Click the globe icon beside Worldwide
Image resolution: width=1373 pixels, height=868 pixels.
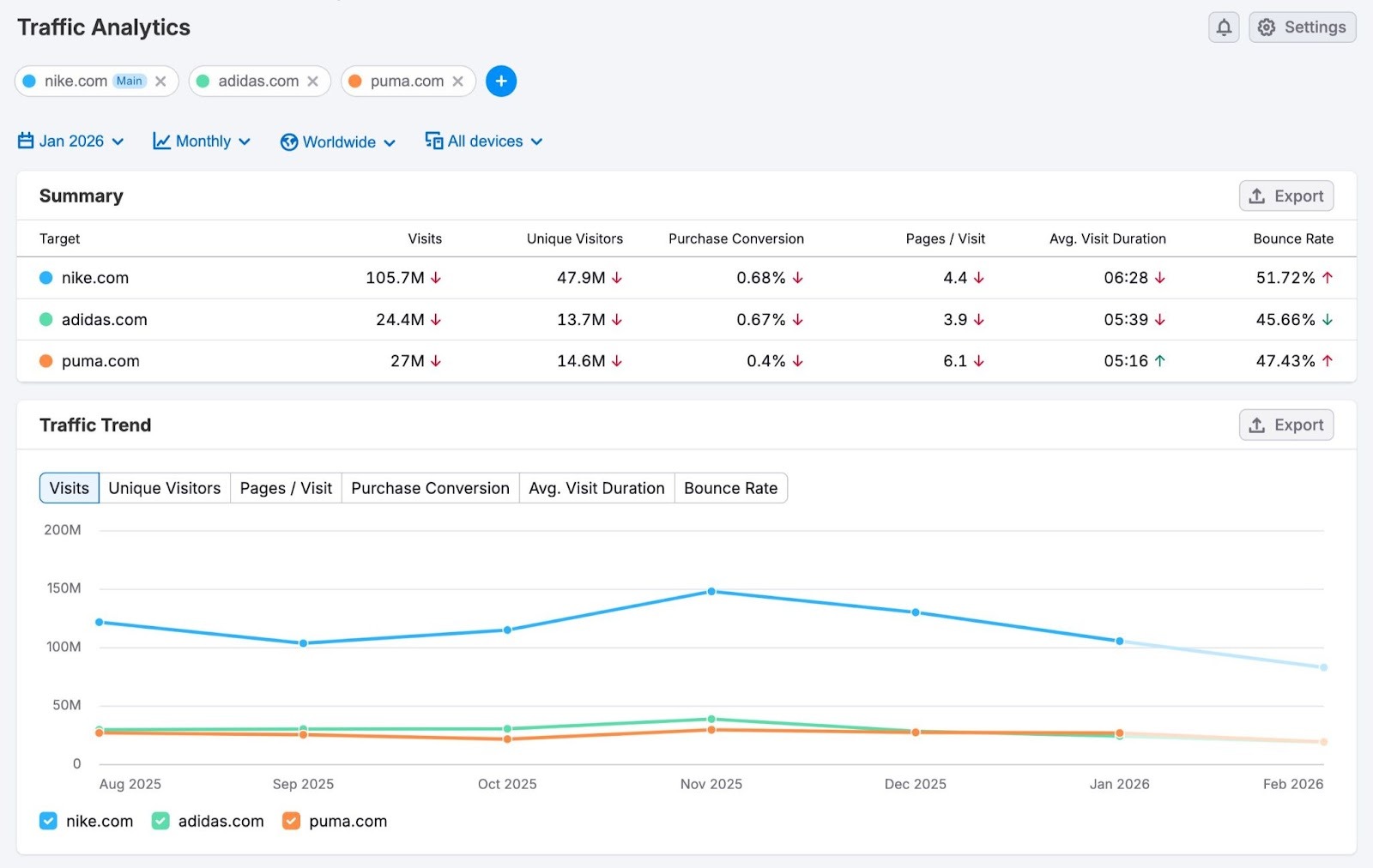[289, 142]
